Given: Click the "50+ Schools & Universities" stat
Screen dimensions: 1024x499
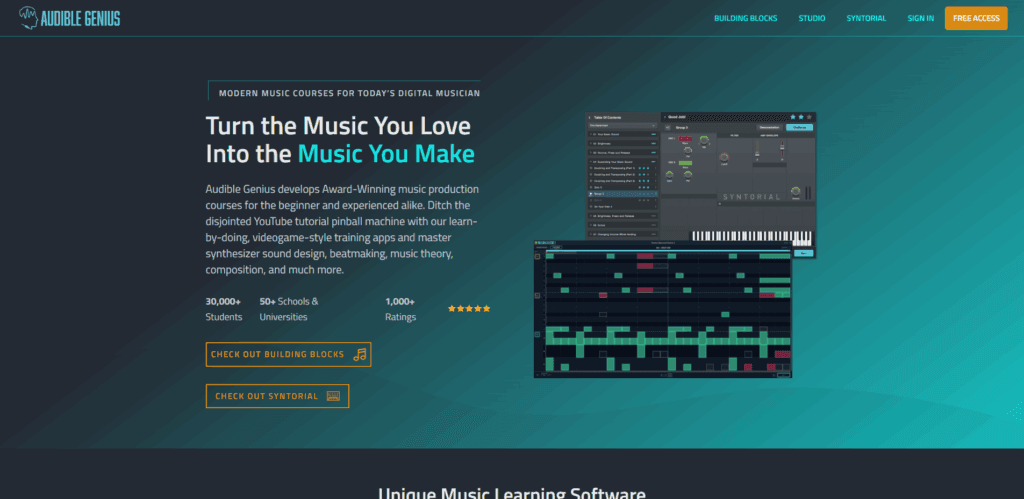Looking at the screenshot, I should (289, 309).
